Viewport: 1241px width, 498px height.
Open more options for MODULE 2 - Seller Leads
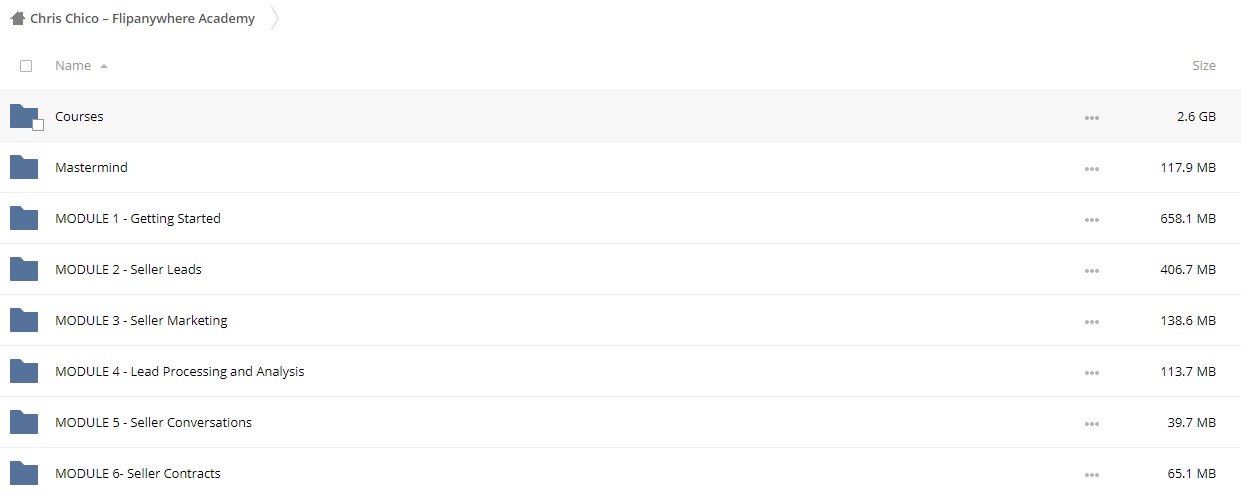(x=1091, y=271)
